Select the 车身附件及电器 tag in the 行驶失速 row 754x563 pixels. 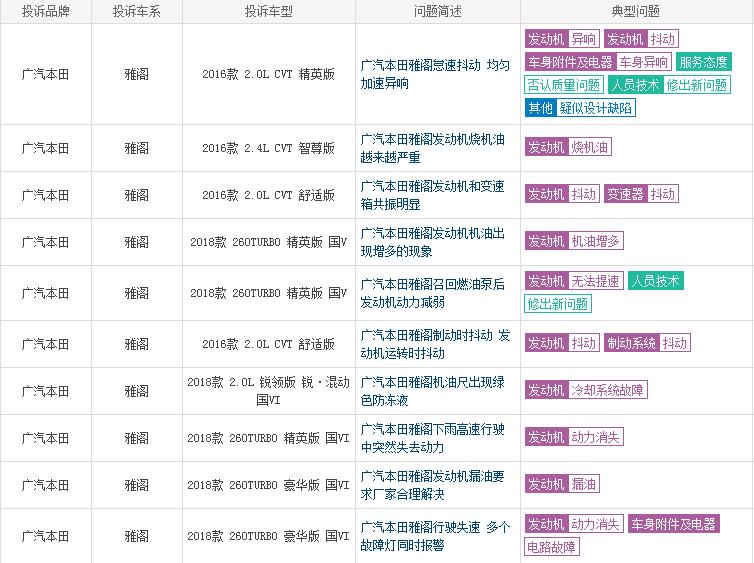click(x=674, y=524)
